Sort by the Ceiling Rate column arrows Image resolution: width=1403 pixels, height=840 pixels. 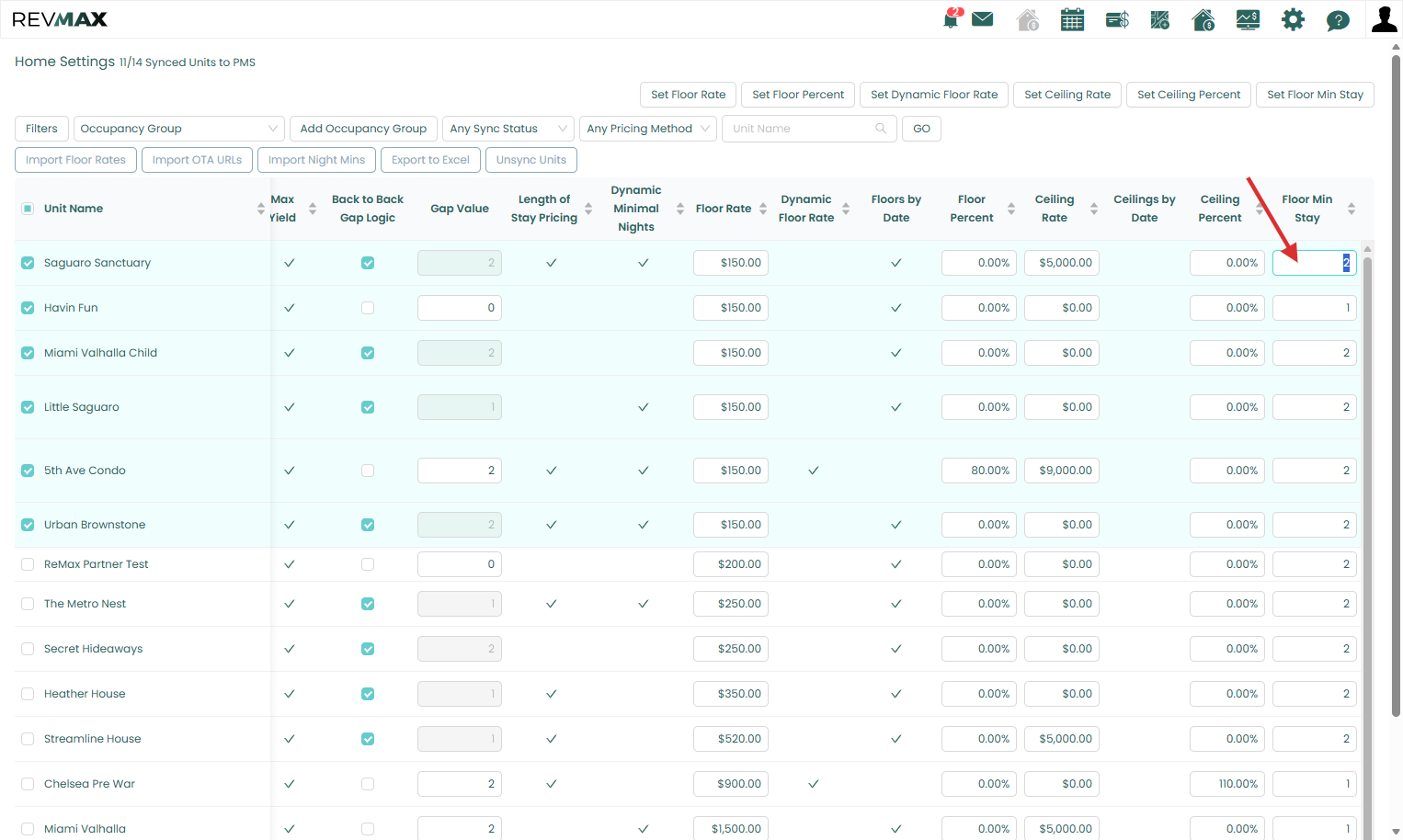point(1094,209)
